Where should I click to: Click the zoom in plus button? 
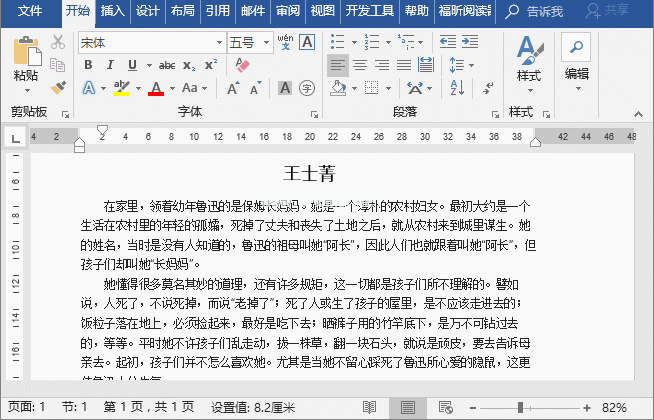(x=586, y=408)
